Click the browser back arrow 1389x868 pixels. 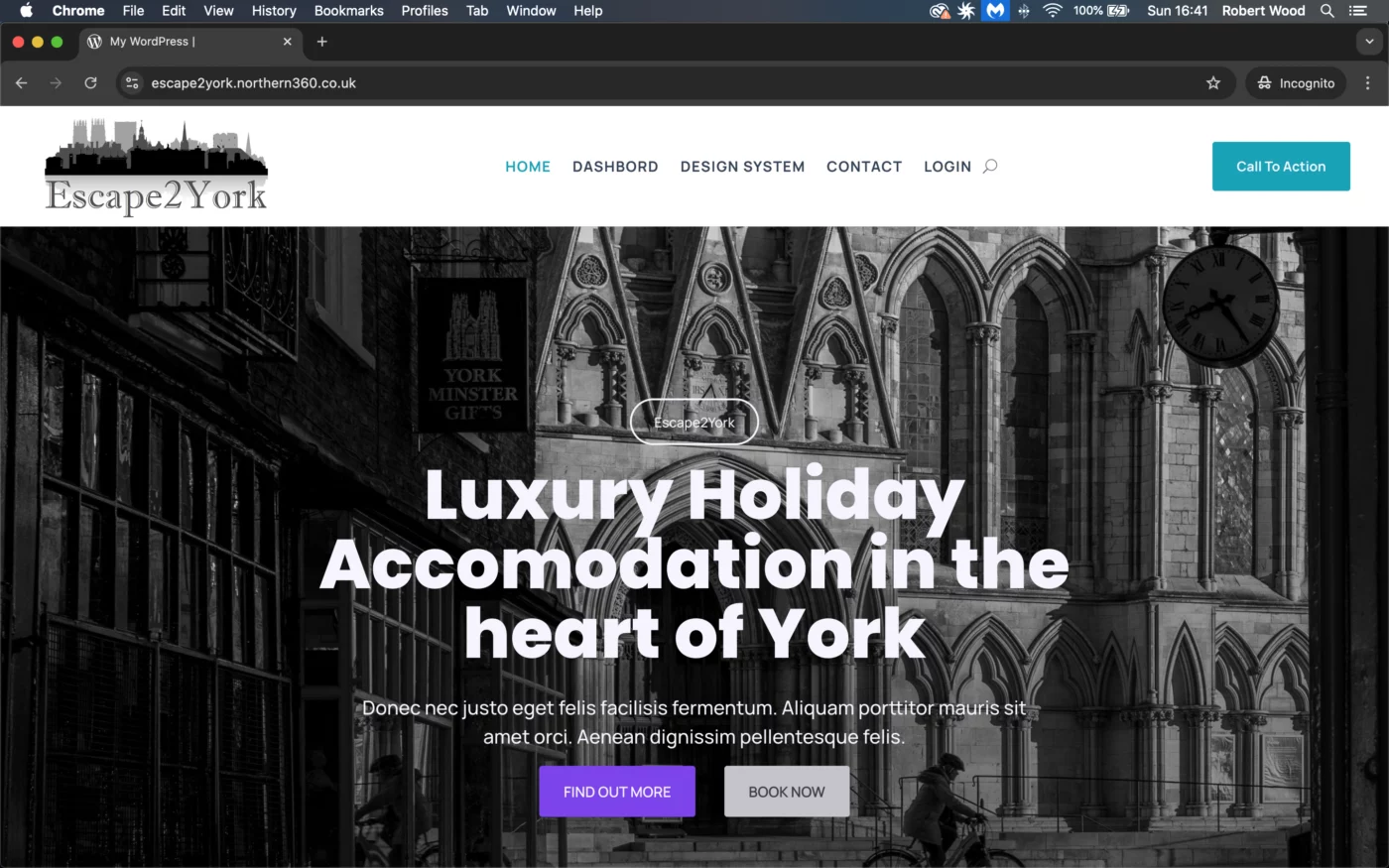coord(21,83)
